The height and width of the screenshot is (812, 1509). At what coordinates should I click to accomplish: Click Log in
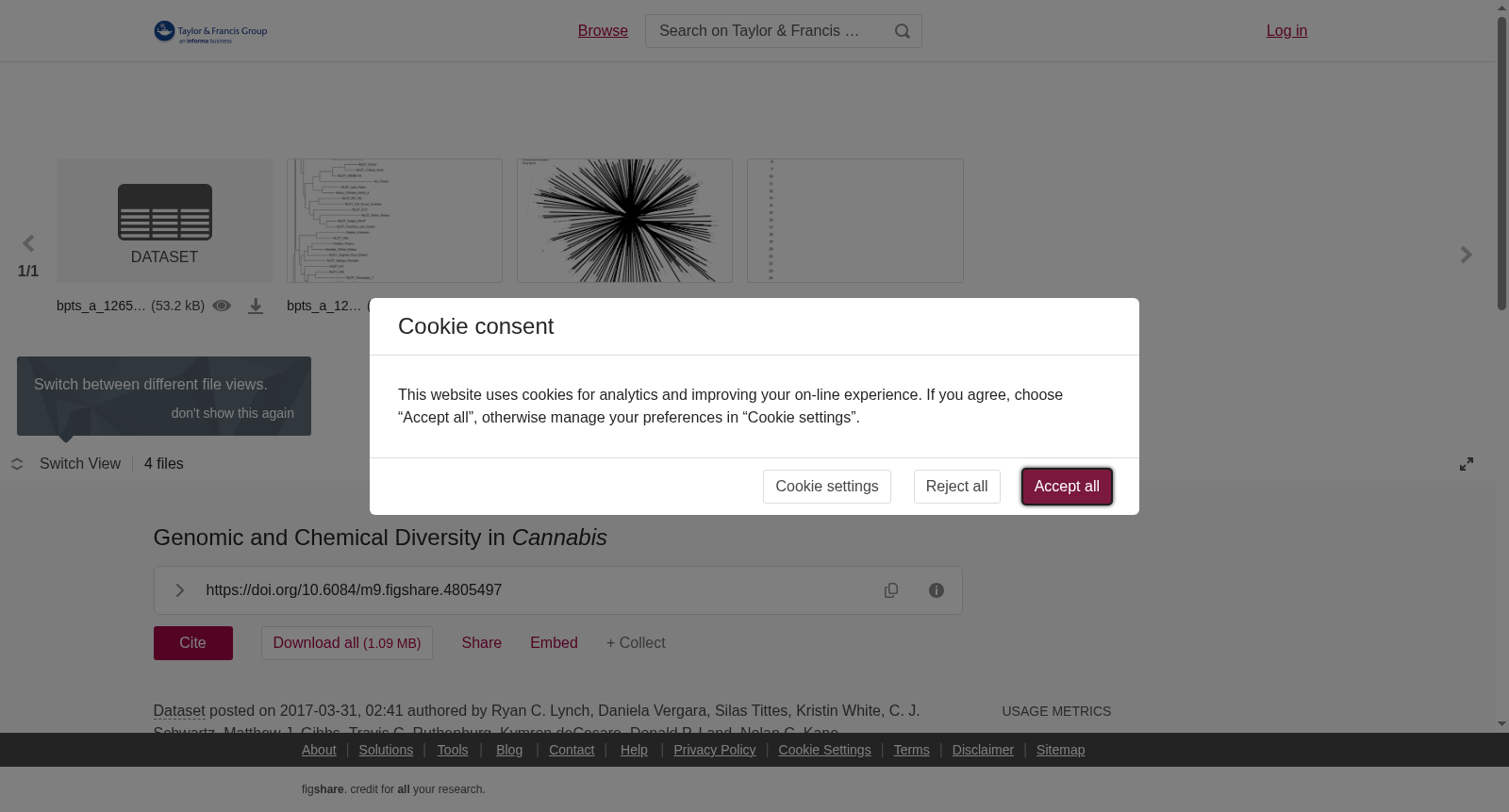click(x=1286, y=31)
